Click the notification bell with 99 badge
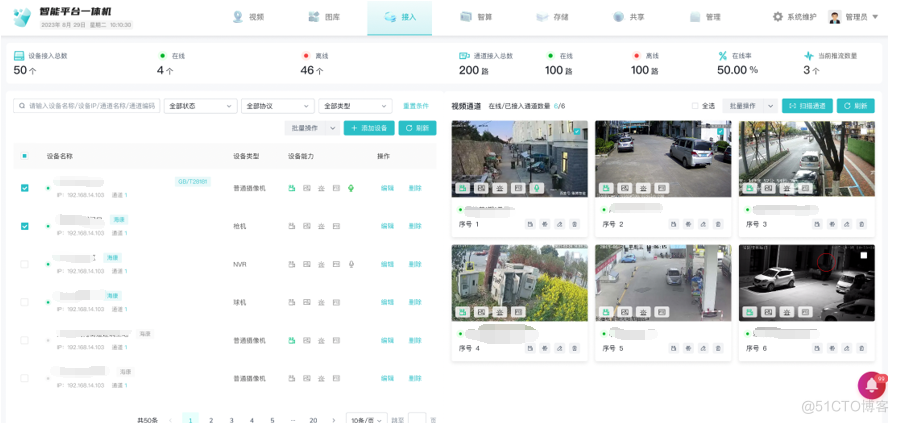 coord(872,385)
